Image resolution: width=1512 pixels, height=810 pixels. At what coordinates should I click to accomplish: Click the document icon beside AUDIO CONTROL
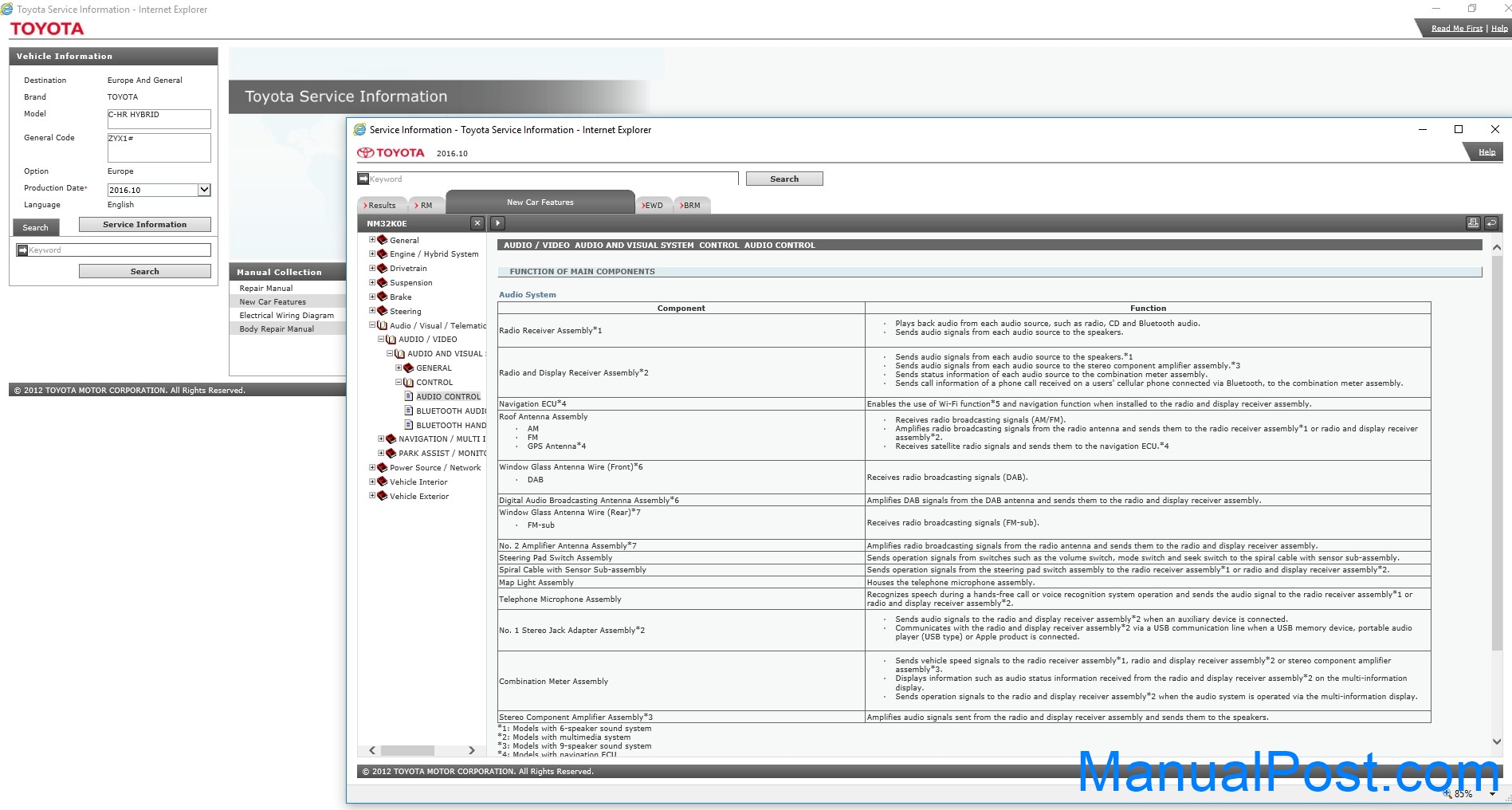pos(409,396)
